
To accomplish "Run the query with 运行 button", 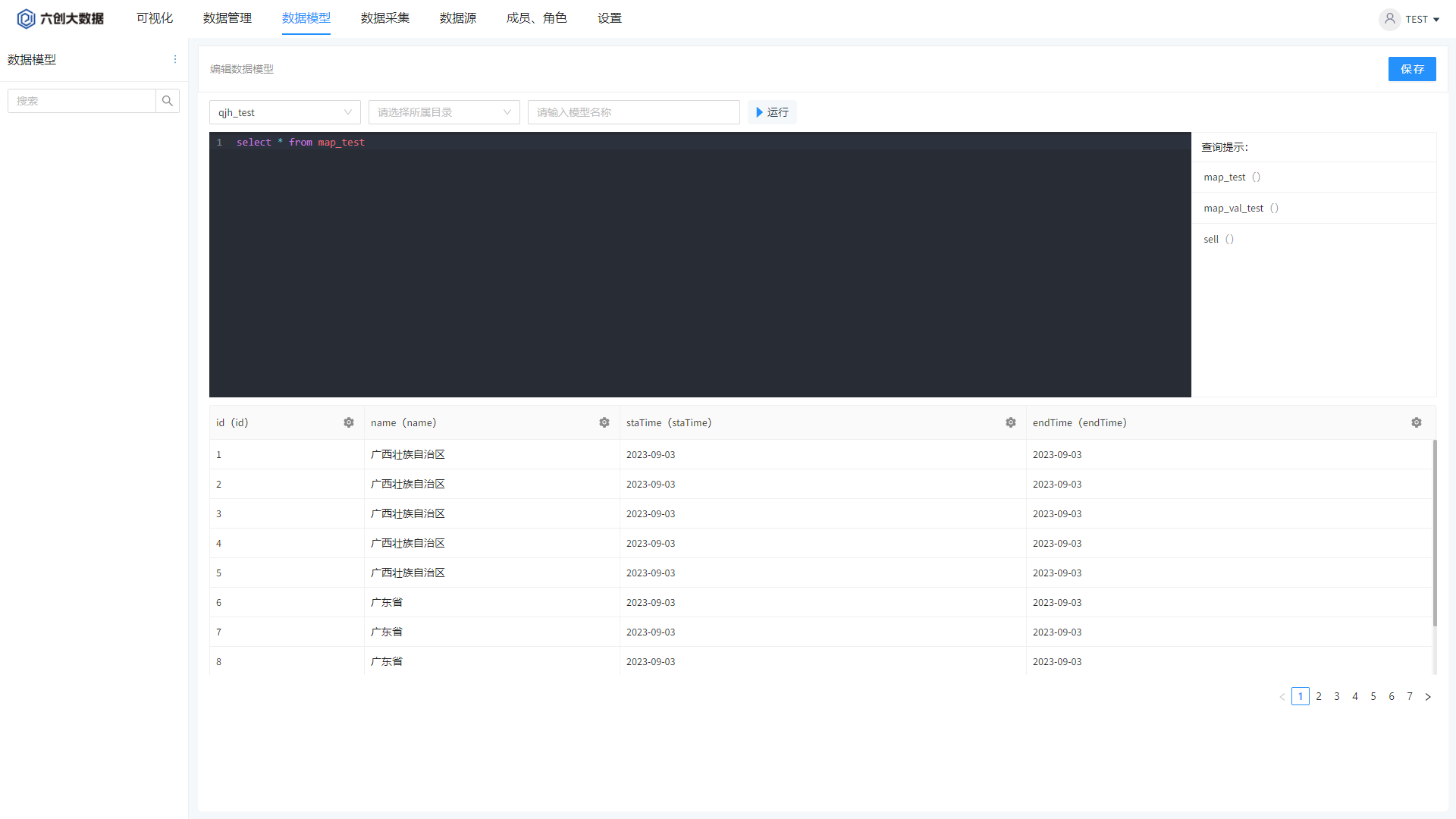I will (x=772, y=112).
